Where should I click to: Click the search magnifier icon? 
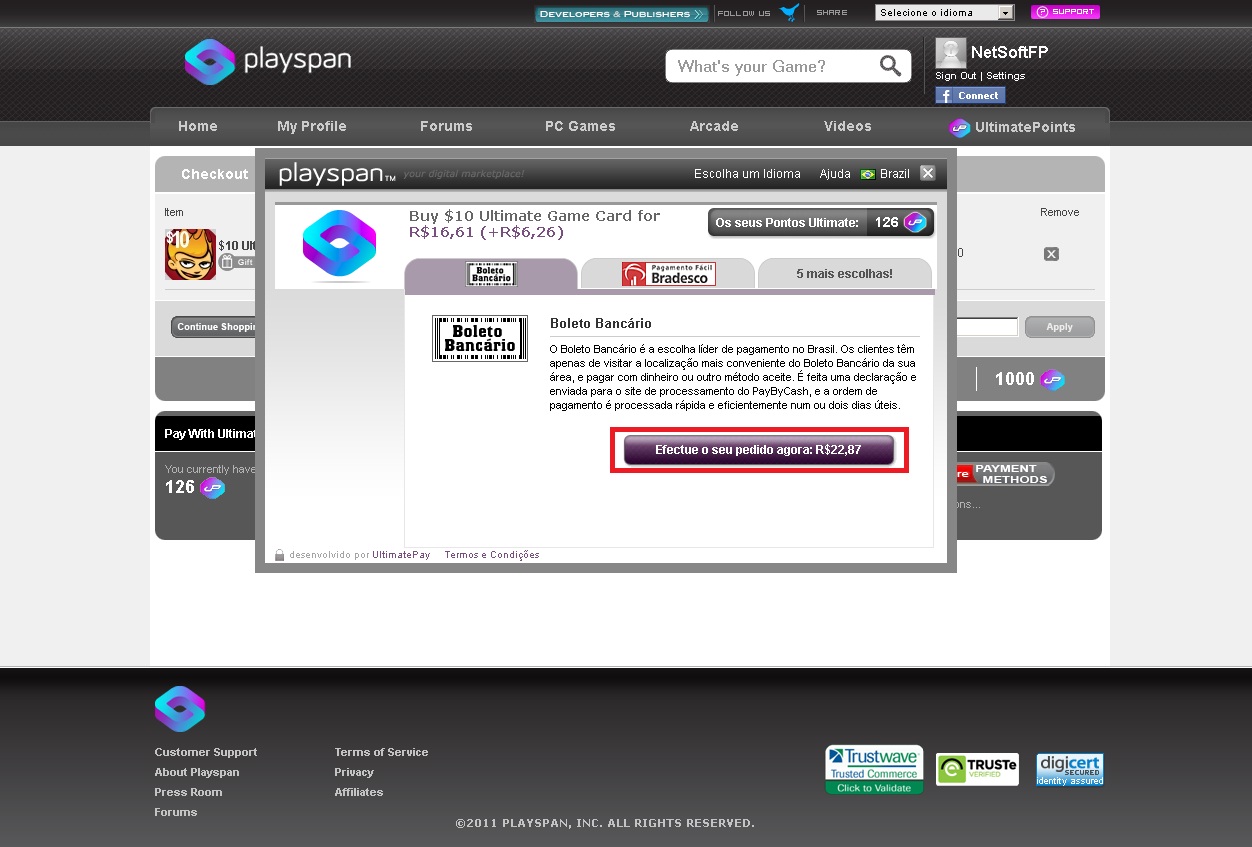coord(890,66)
